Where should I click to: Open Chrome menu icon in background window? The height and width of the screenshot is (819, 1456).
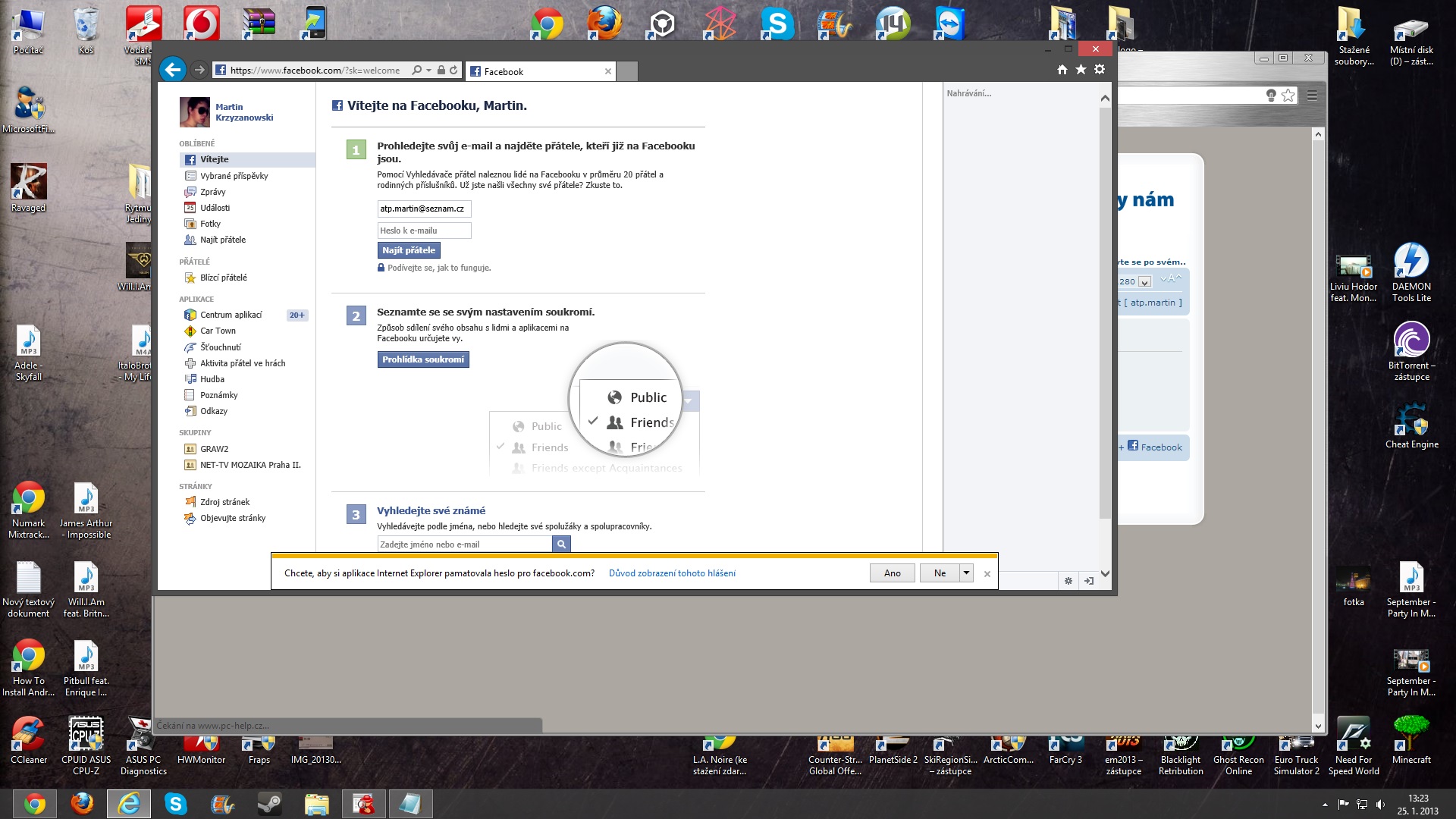pyautogui.click(x=1312, y=95)
